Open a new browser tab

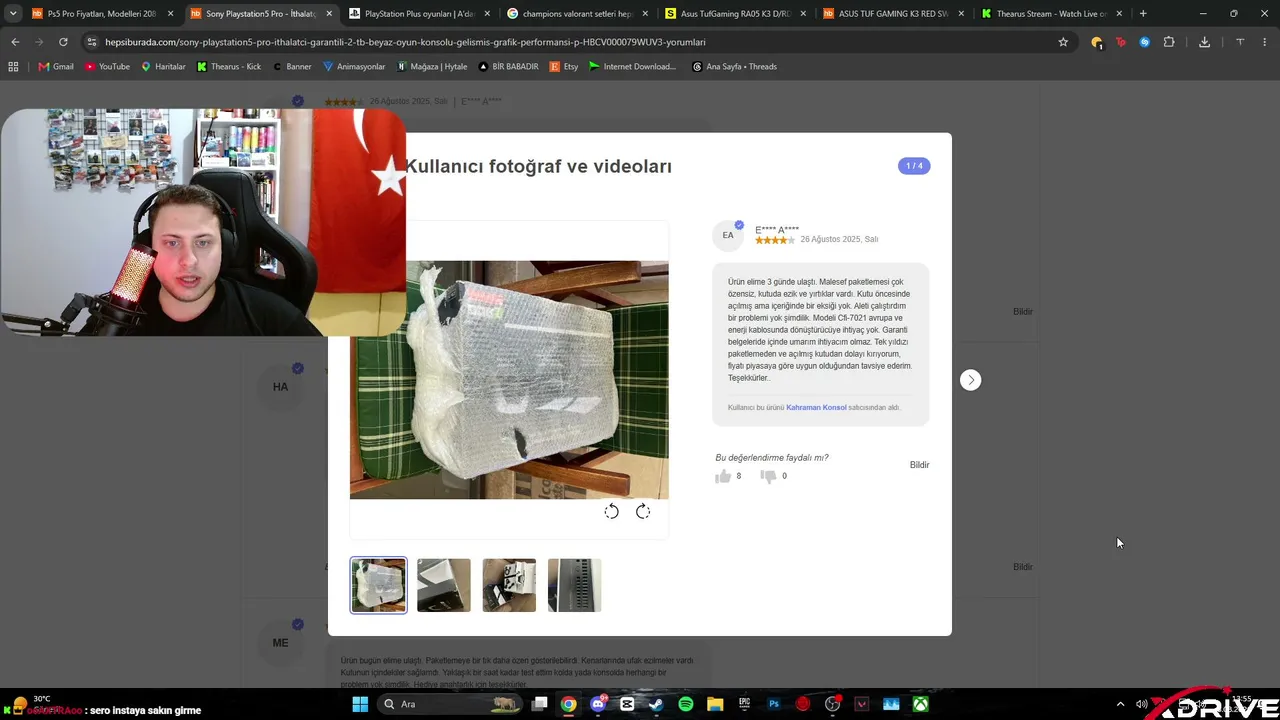pos(1143,14)
